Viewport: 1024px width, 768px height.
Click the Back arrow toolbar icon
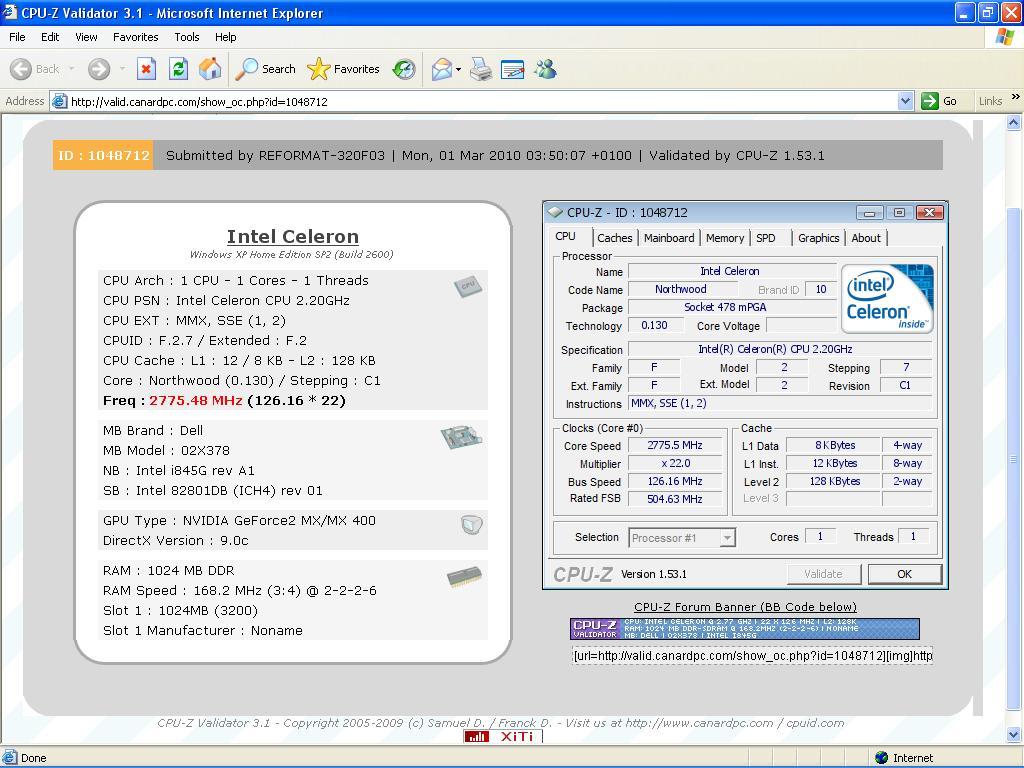21,69
